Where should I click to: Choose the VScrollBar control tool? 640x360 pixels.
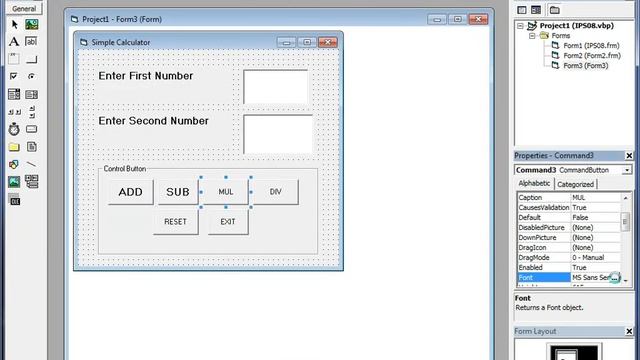(x=31, y=111)
